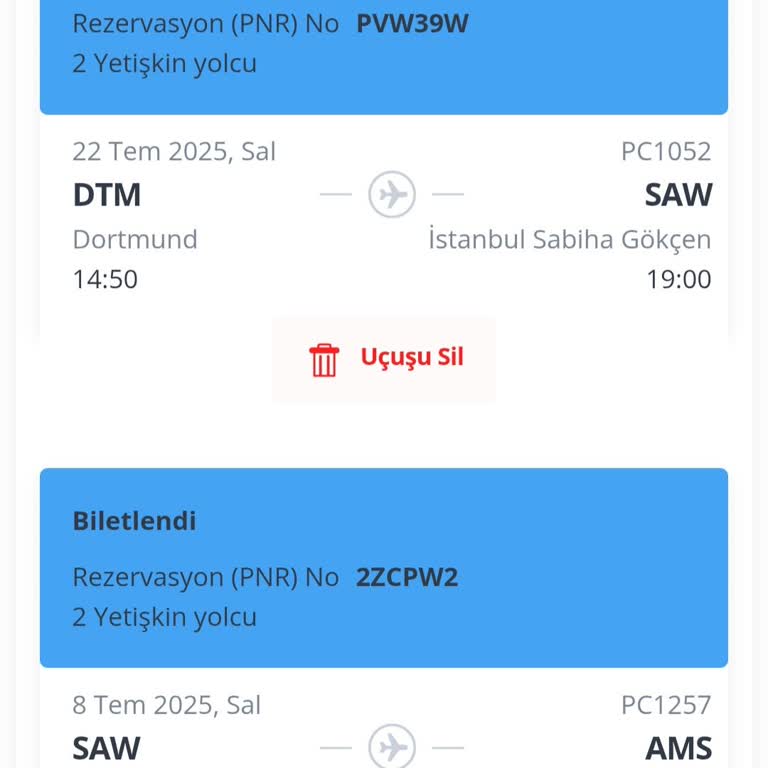This screenshot has height=768, width=768.
Task: Click the Dortmund city name
Action: (135, 240)
